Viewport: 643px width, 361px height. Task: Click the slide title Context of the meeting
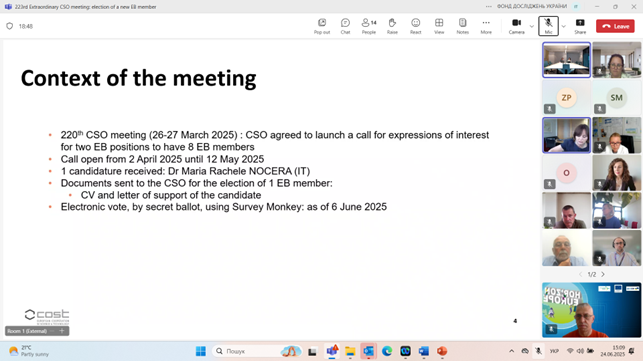click(x=139, y=78)
